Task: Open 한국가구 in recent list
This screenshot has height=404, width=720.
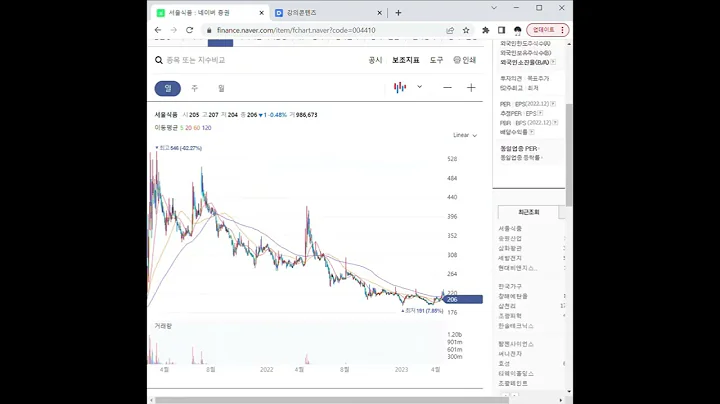Action: click(510, 286)
